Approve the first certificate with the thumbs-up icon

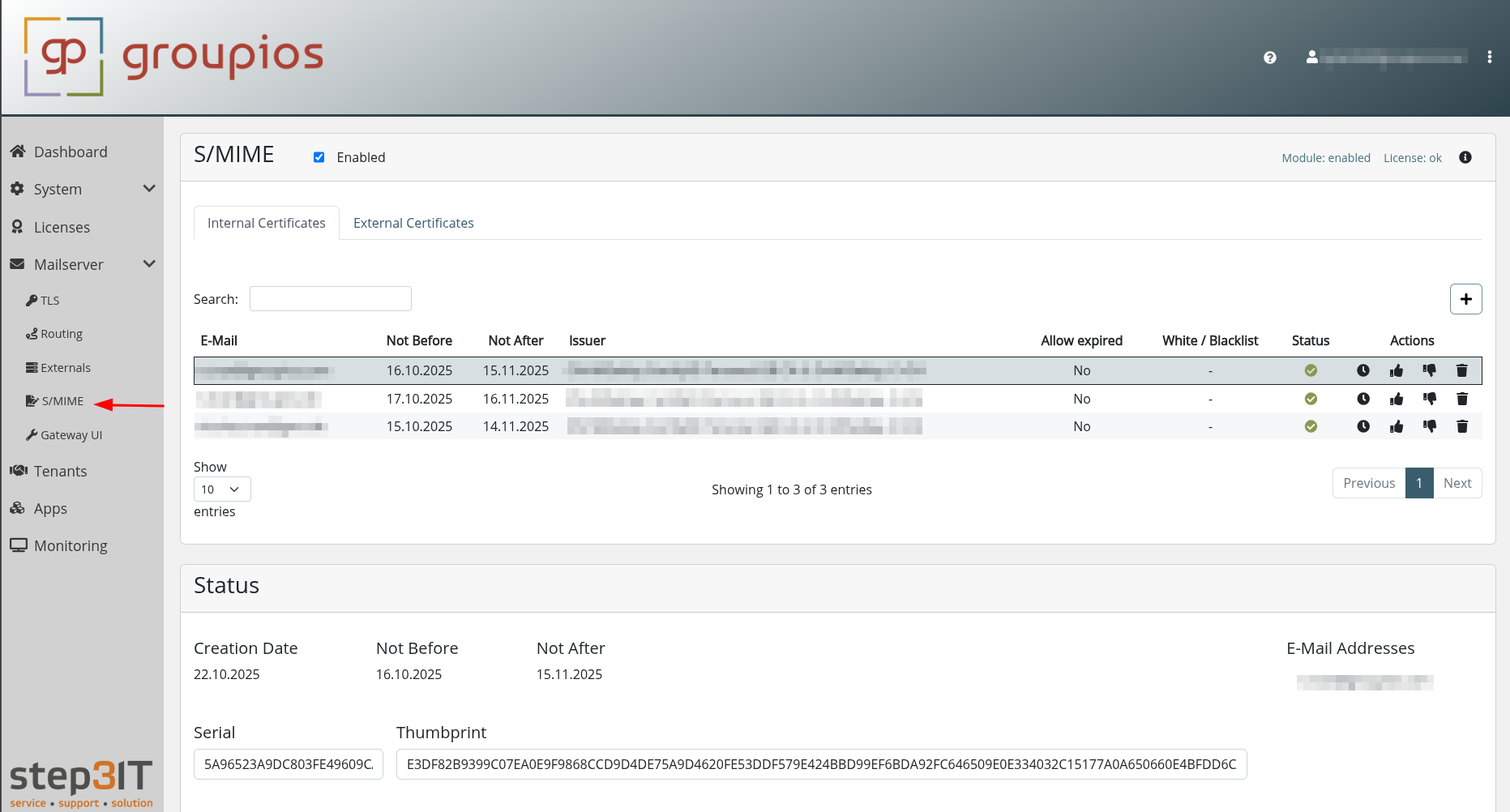point(1396,370)
